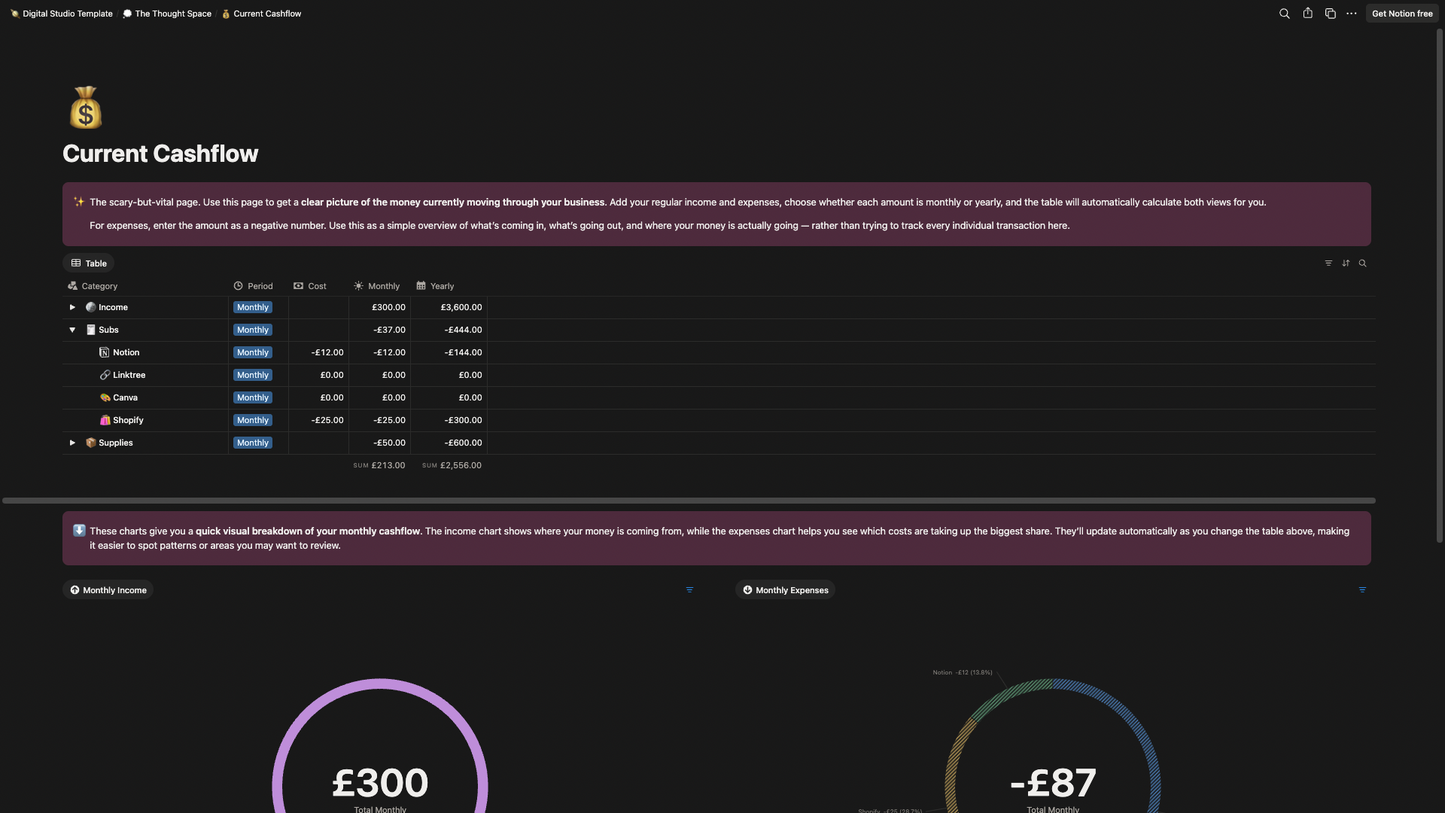Open Period dropdown for Income row
Viewport: 1445px width, 813px height.
252,307
